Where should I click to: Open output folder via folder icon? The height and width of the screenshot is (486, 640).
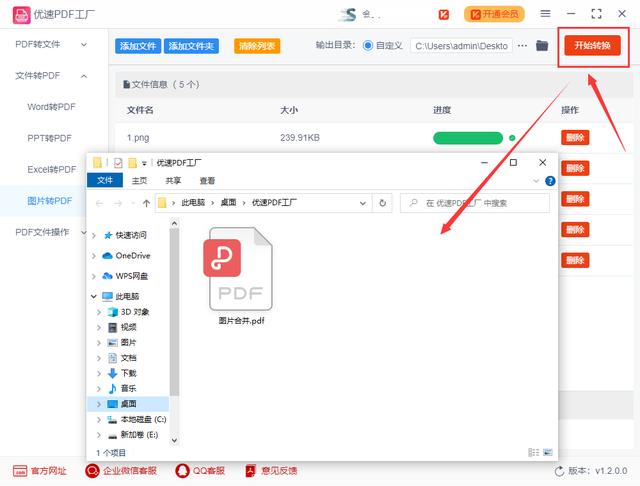click(542, 46)
